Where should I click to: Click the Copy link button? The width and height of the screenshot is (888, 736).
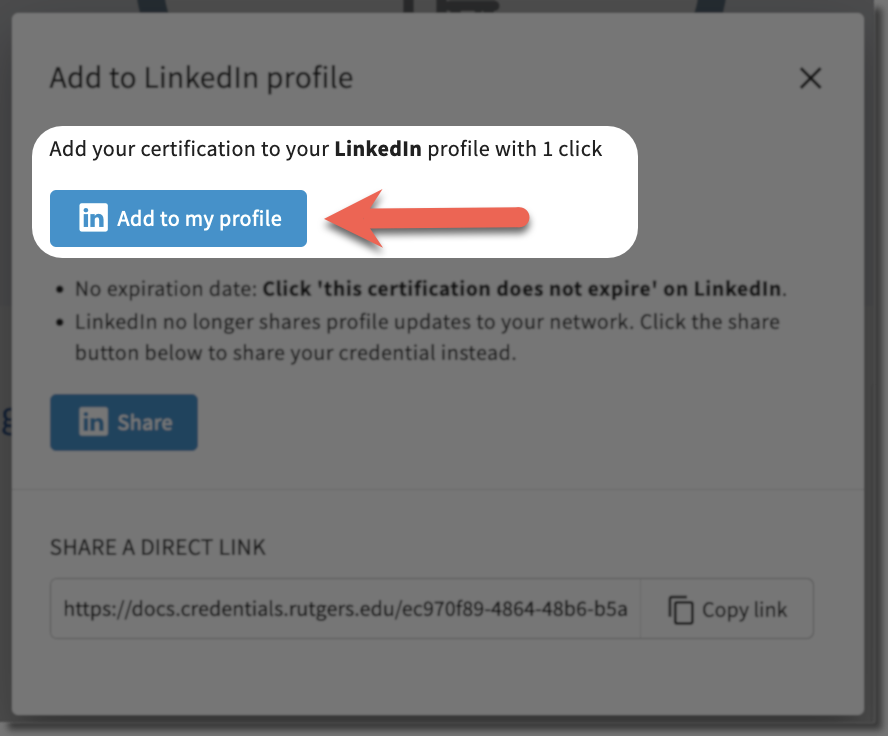click(728, 609)
